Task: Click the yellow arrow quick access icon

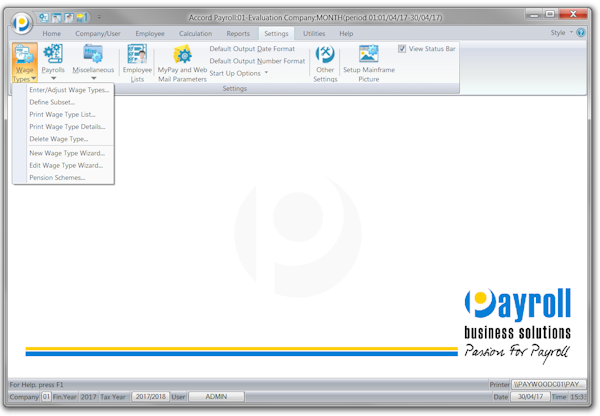Action: [x=82, y=17]
